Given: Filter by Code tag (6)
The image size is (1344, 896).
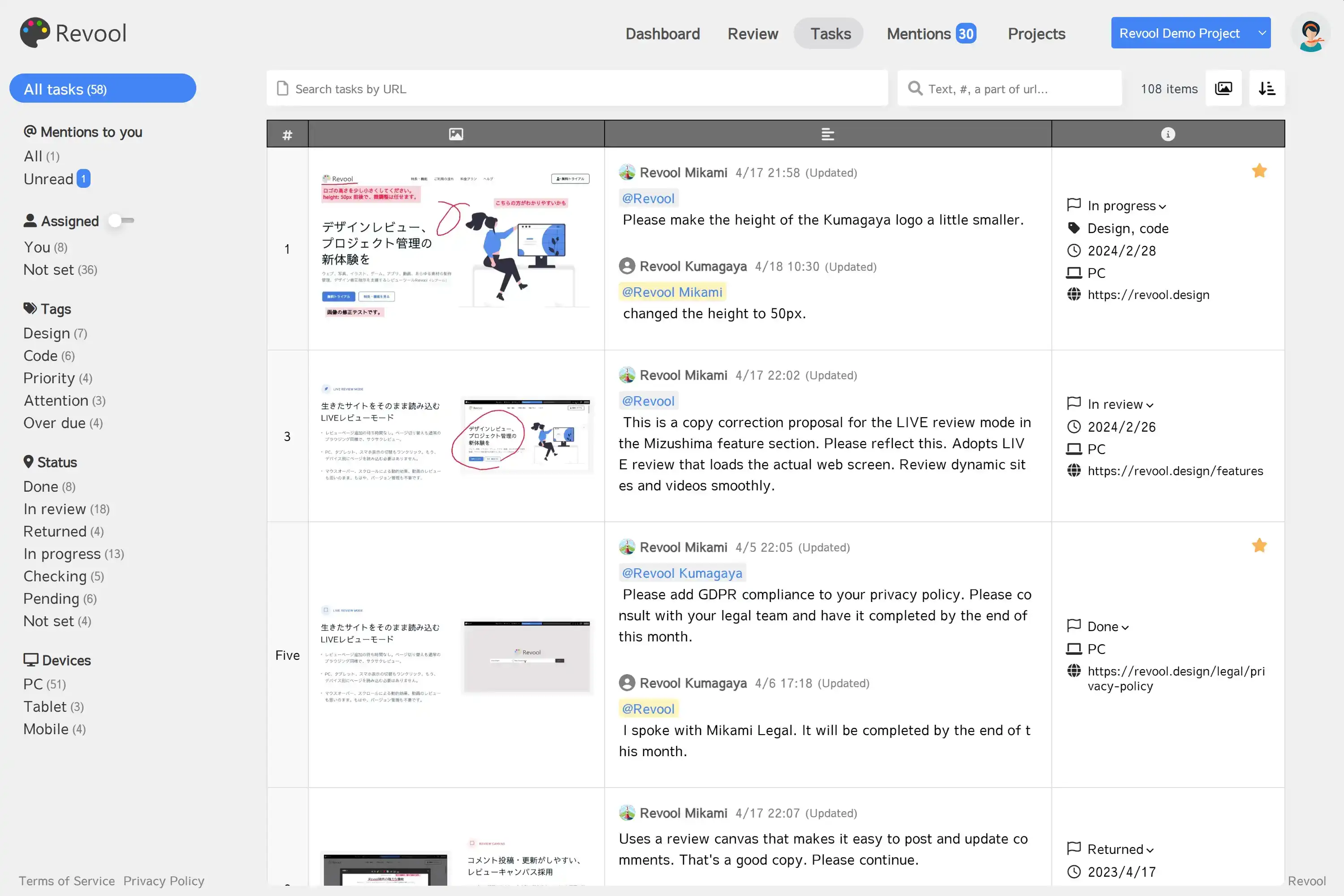Looking at the screenshot, I should (x=48, y=355).
